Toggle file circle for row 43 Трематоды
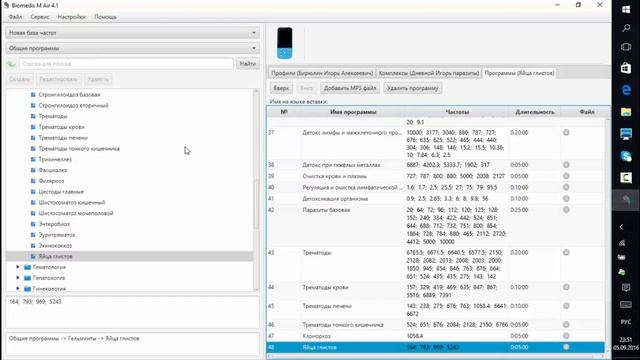 click(566, 253)
